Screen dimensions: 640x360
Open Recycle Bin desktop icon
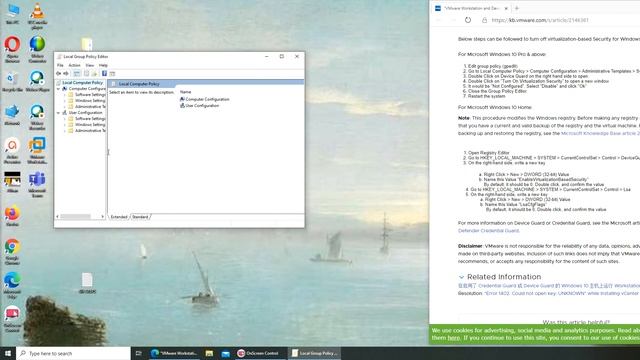tap(12, 81)
